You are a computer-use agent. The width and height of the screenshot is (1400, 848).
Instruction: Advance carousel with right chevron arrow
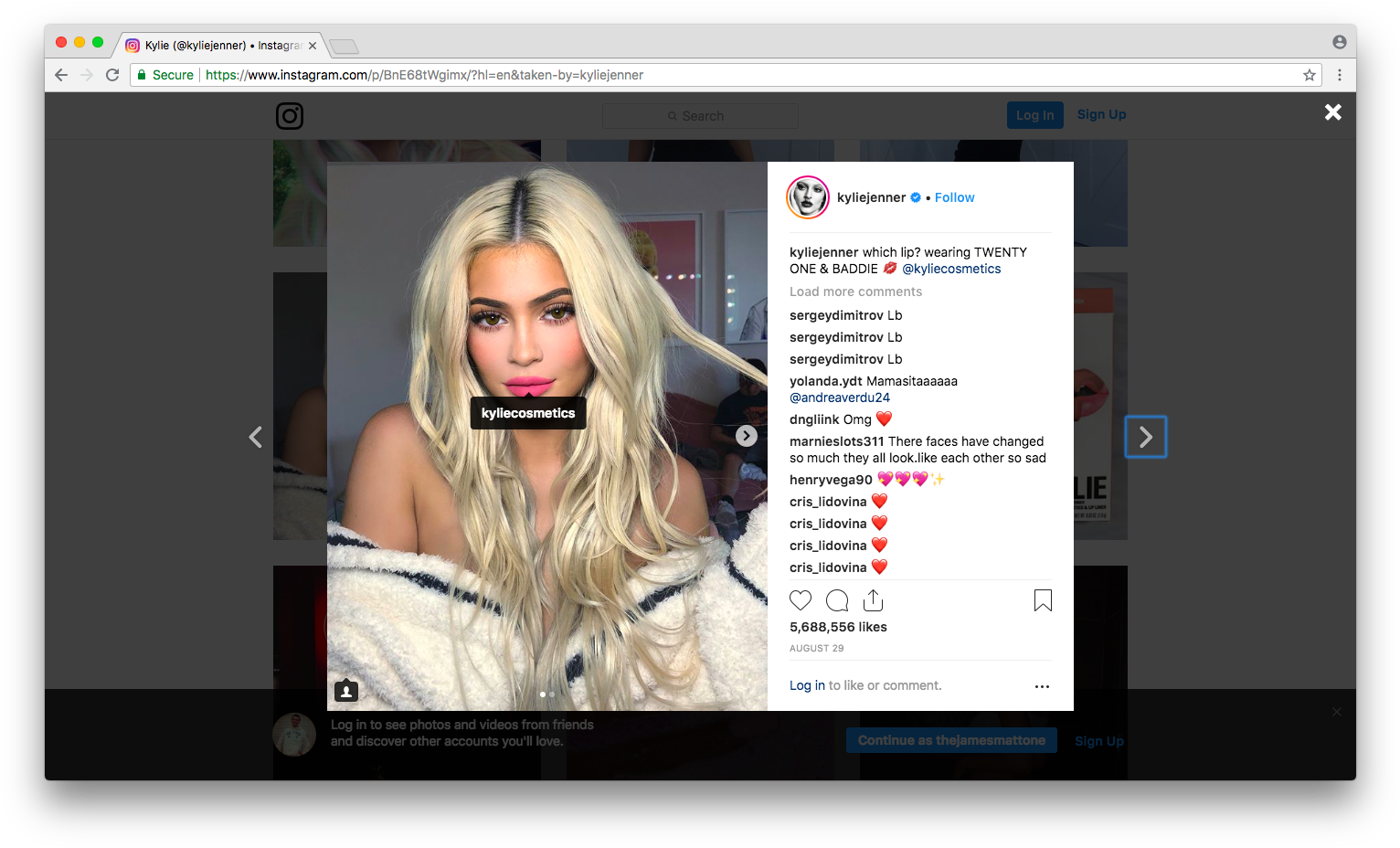pyautogui.click(x=746, y=436)
